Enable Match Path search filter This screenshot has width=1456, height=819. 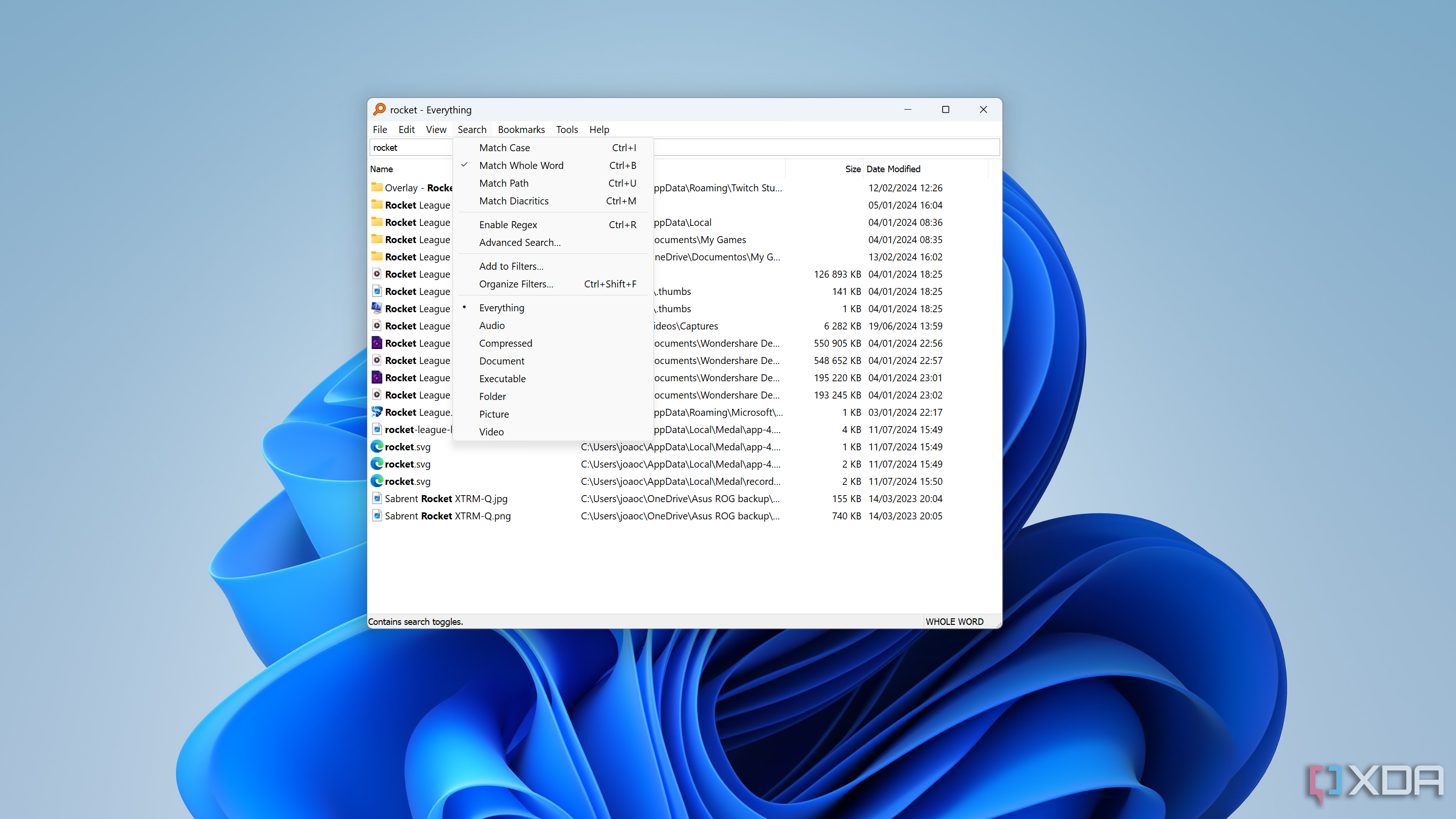504,182
